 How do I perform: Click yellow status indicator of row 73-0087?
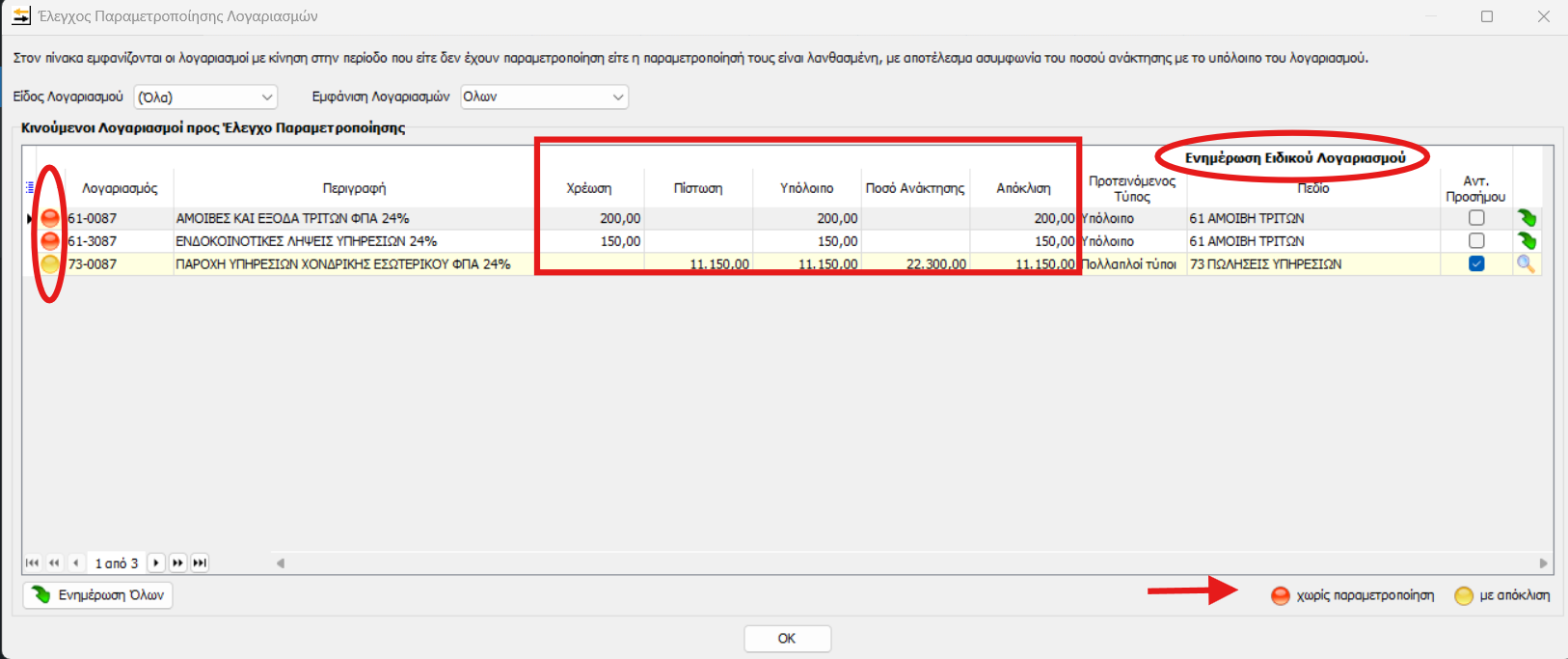point(50,264)
